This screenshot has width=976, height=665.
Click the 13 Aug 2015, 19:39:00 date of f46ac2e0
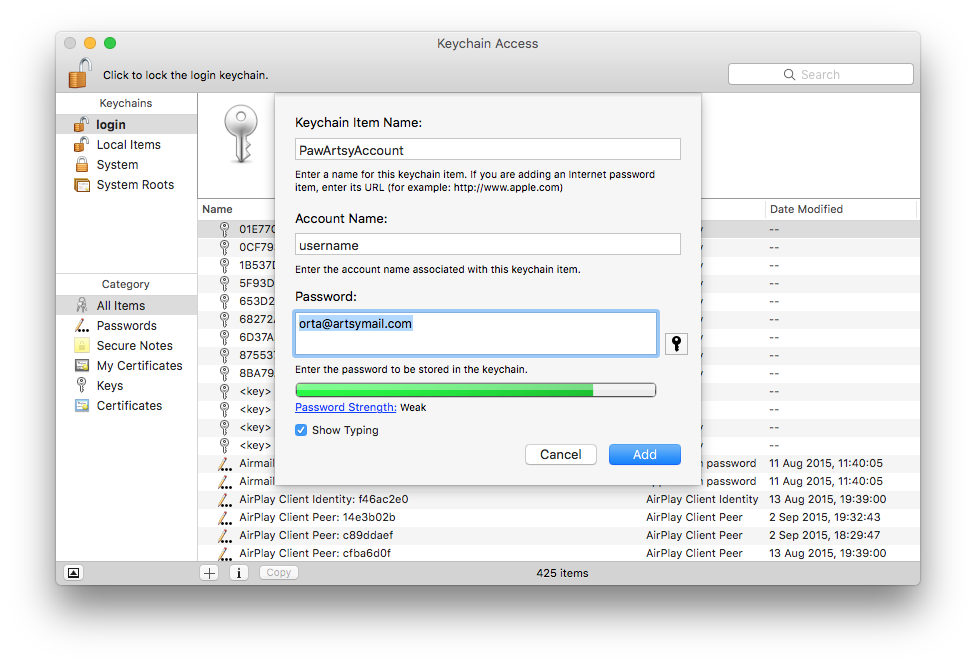[x=827, y=499]
